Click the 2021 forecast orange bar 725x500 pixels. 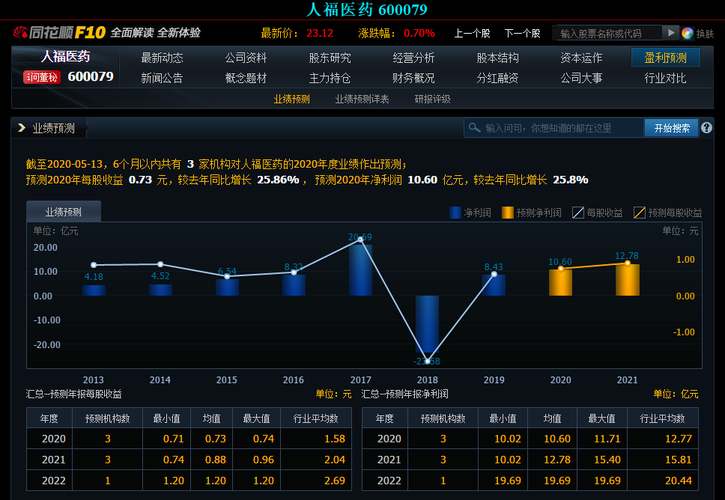[627, 280]
